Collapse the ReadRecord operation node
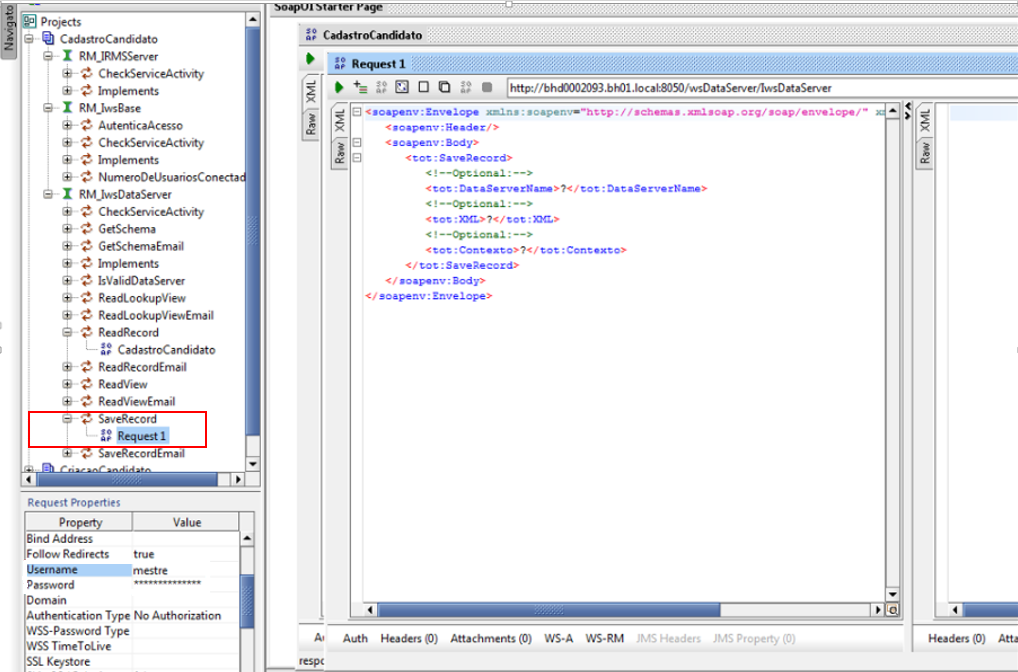1018x672 pixels. click(x=68, y=332)
